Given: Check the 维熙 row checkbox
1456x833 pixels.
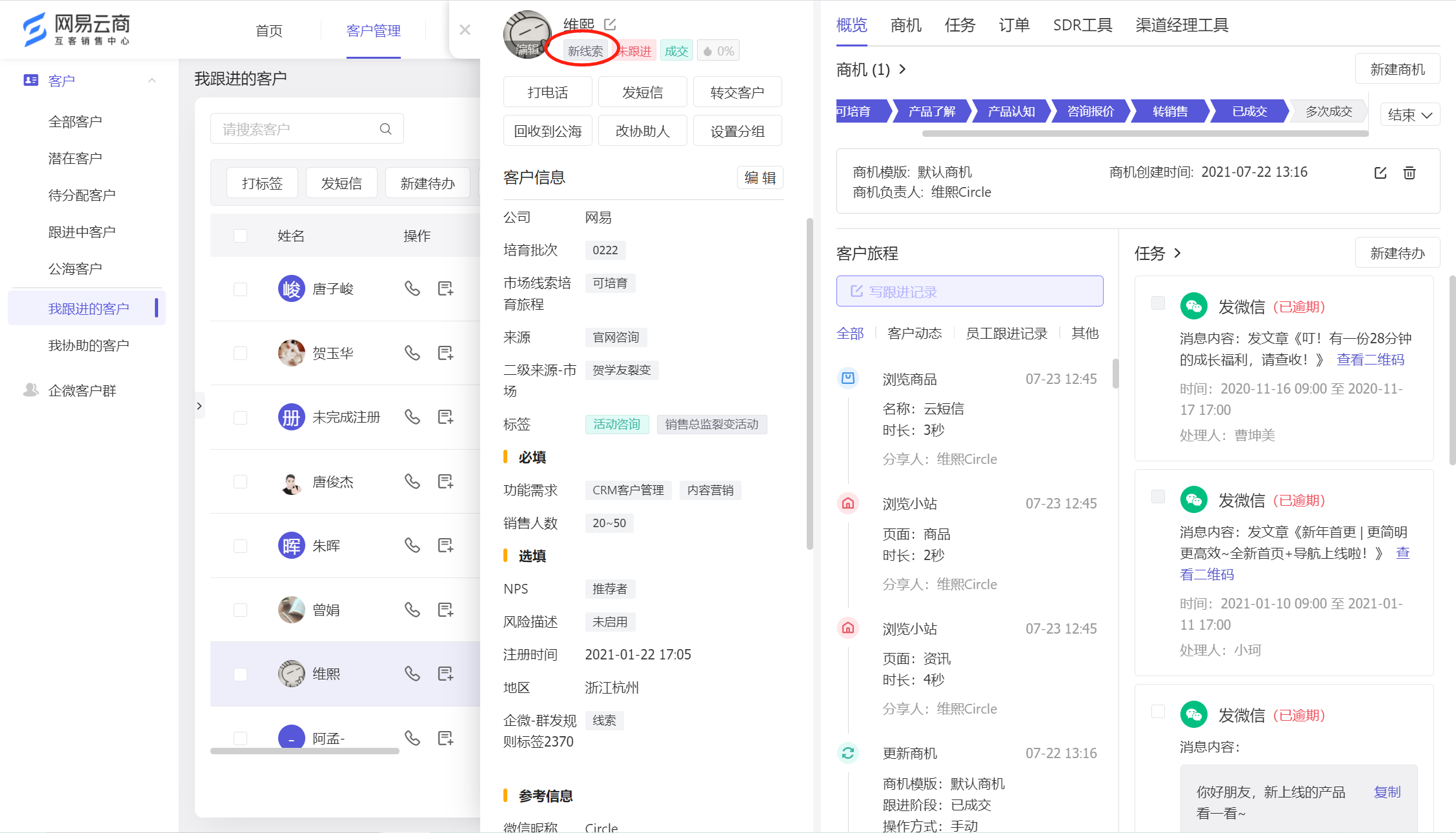Looking at the screenshot, I should point(240,674).
